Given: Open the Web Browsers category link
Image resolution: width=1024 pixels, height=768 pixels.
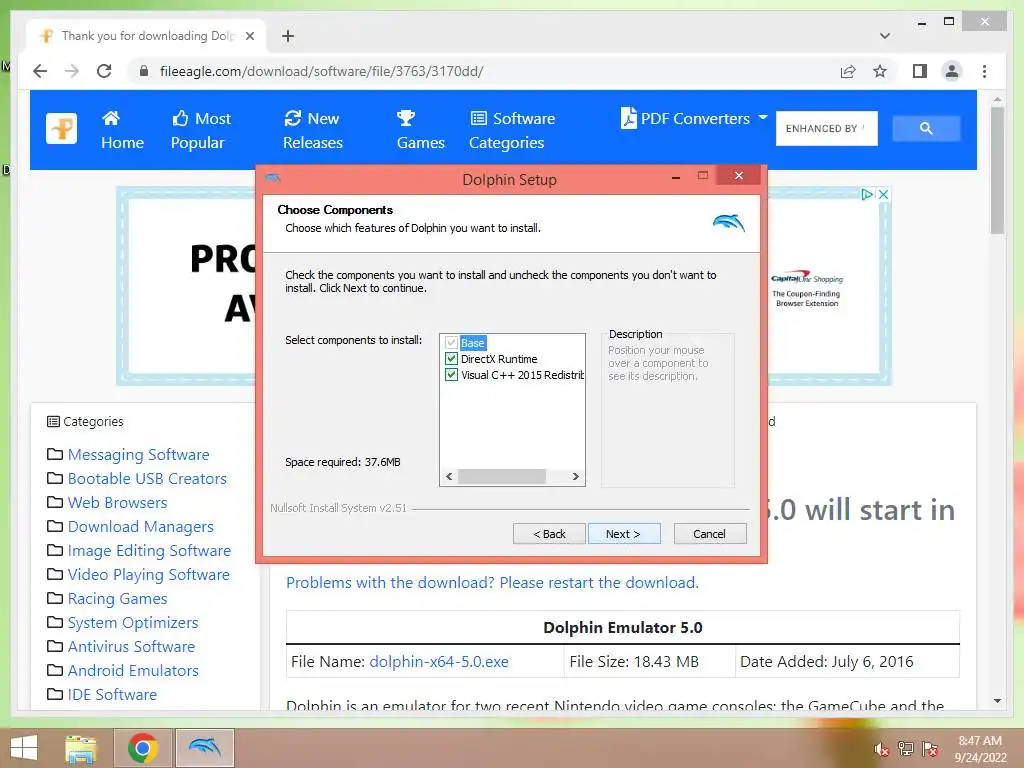Looking at the screenshot, I should [x=118, y=503].
